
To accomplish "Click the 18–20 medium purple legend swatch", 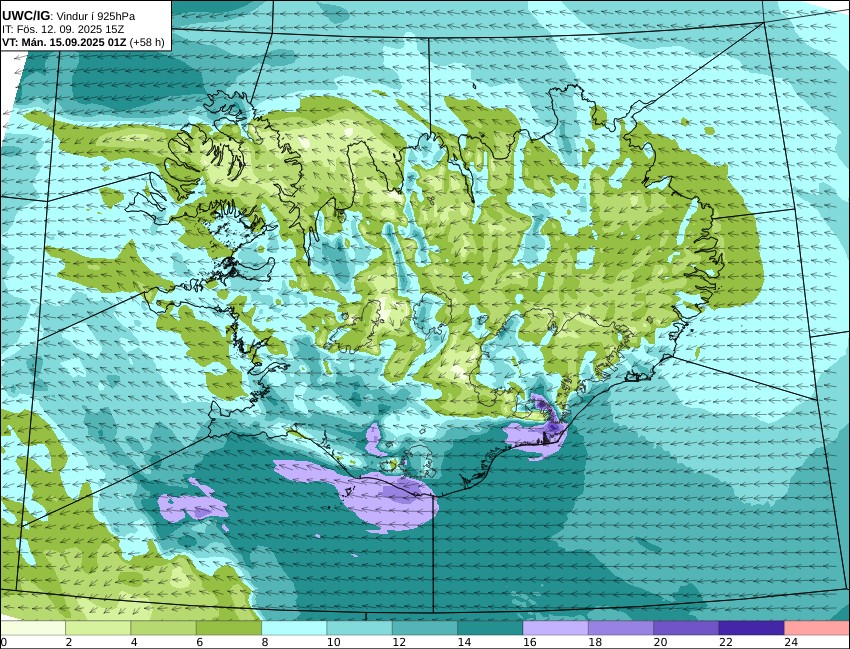I will coord(621,628).
